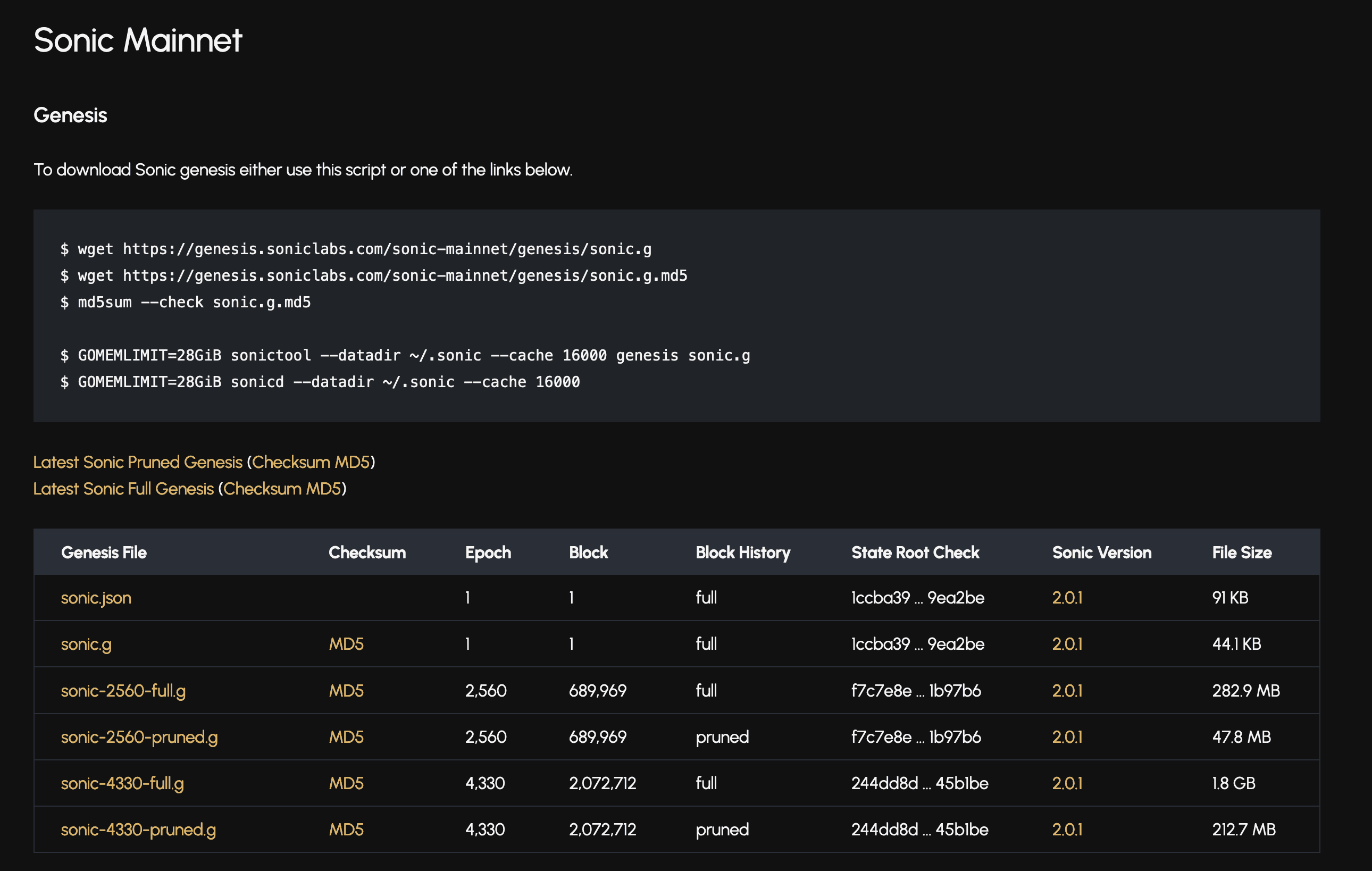Open MD5 checksum for sonic-2560-pruned.g
1372x871 pixels.
click(346, 736)
